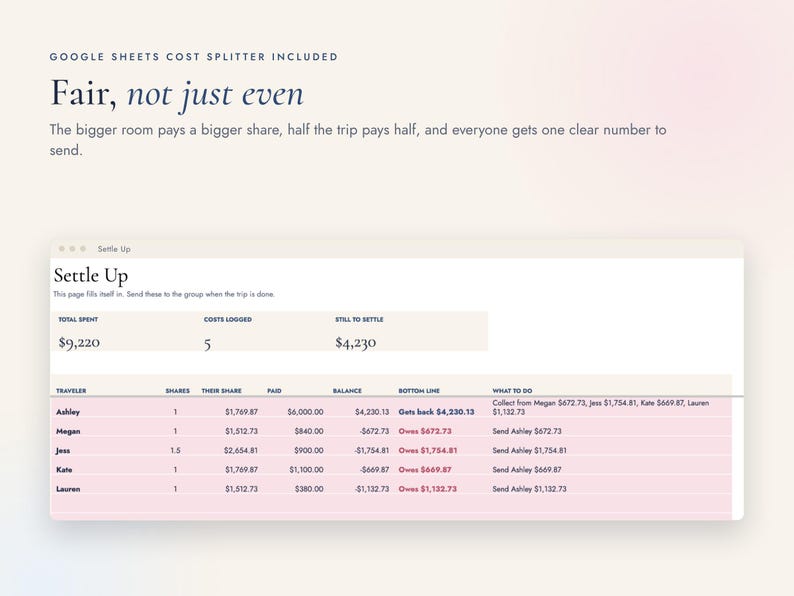Click the BALANCE column header
Image resolution: width=794 pixels, height=596 pixels.
[x=347, y=391]
